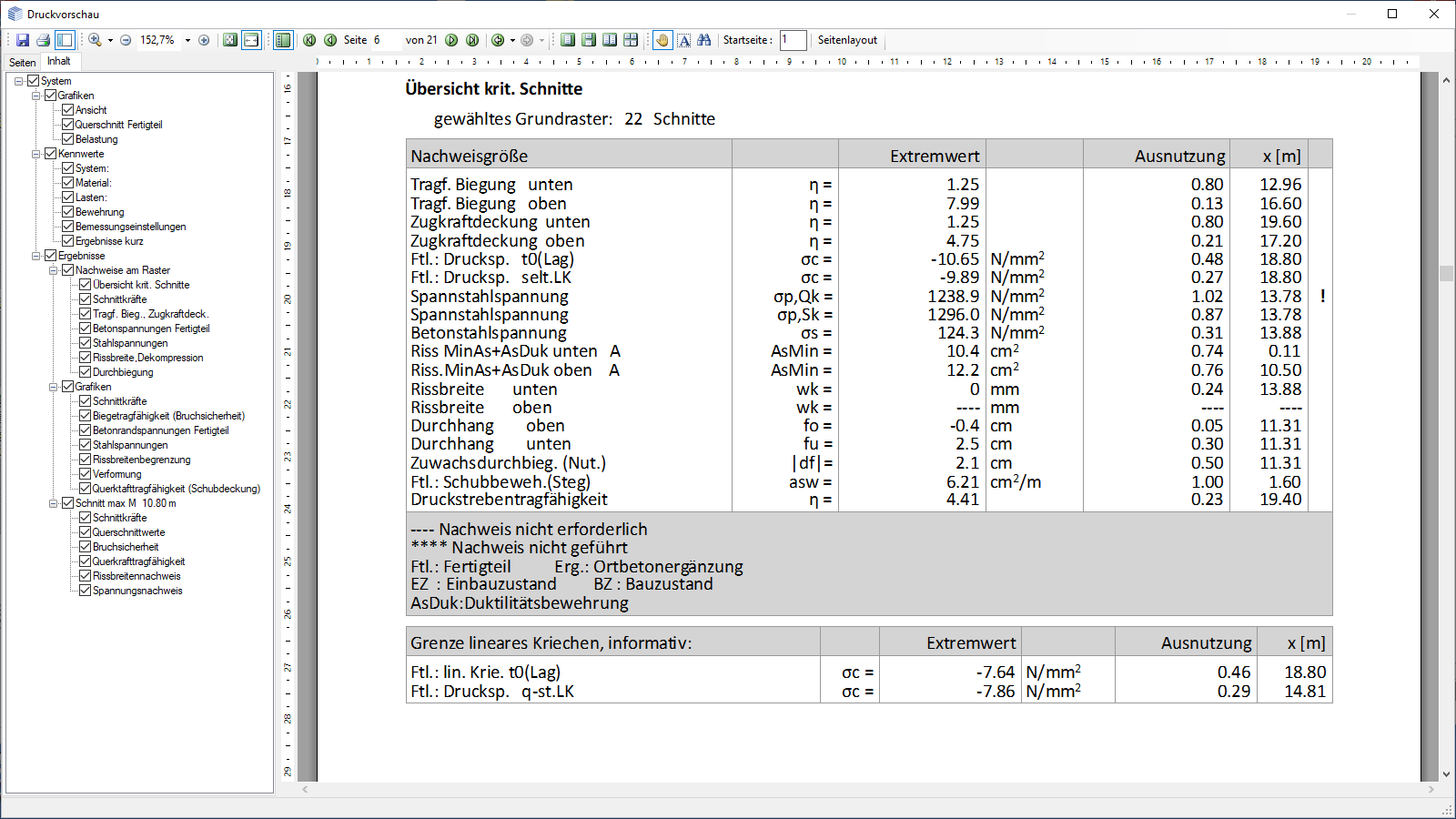Toggle the Bewehrung checkbox
This screenshot has height=819, width=1456.
tap(67, 212)
